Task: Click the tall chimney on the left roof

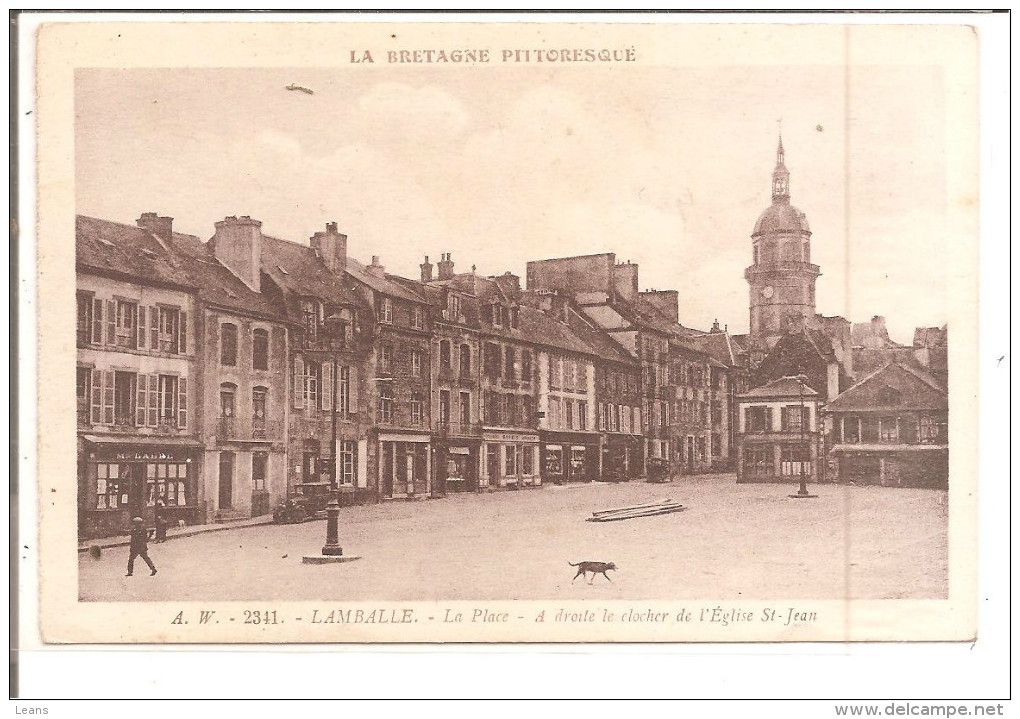Action: pos(238,248)
